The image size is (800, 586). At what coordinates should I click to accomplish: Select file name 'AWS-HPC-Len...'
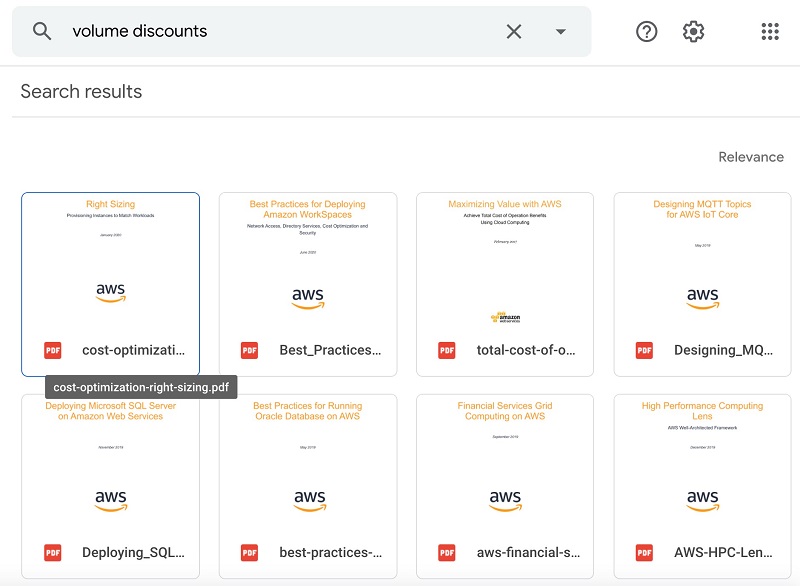(x=723, y=553)
